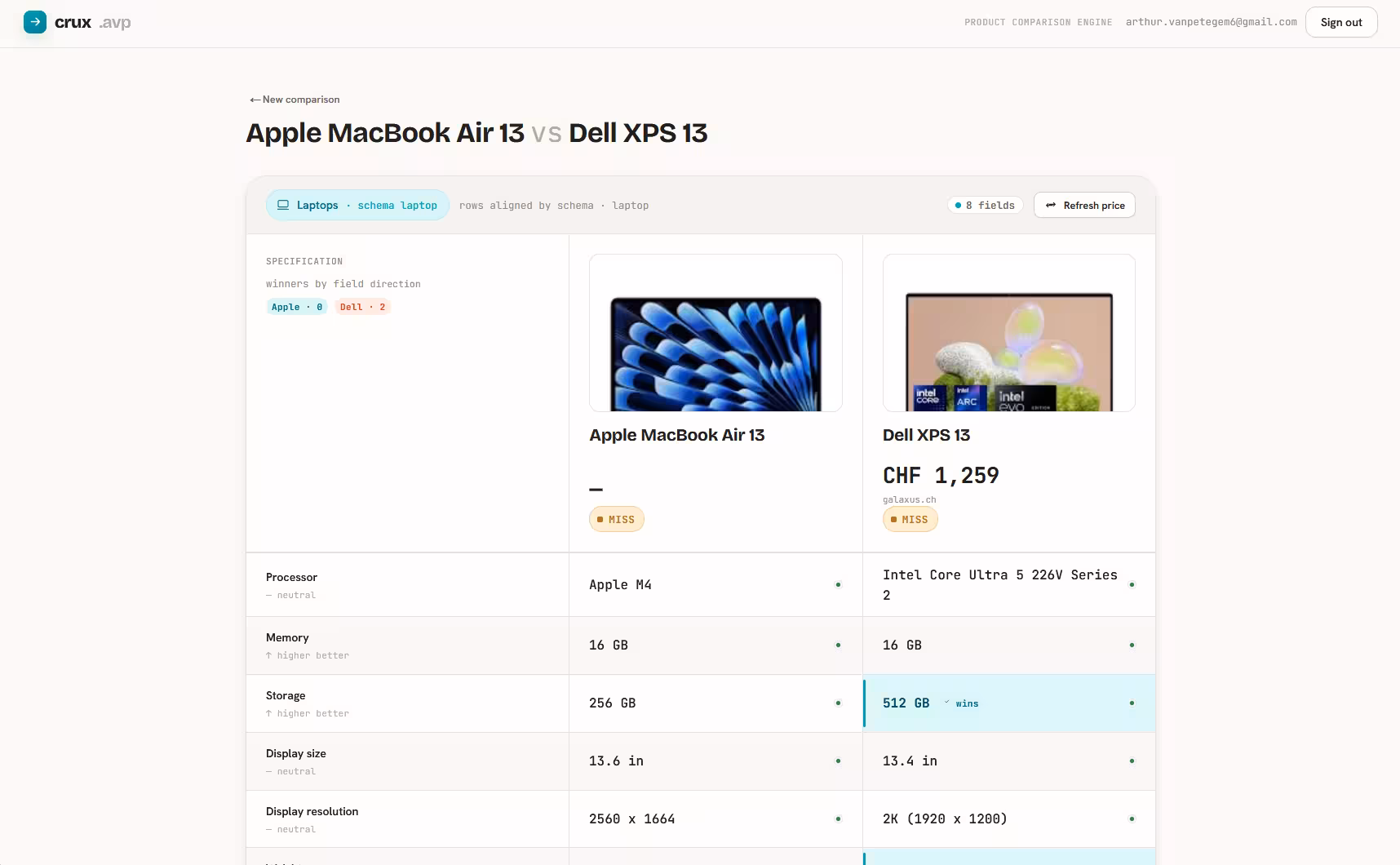The height and width of the screenshot is (865, 1400).
Task: Click the Dell XPS 13 card title
Action: tap(927, 435)
